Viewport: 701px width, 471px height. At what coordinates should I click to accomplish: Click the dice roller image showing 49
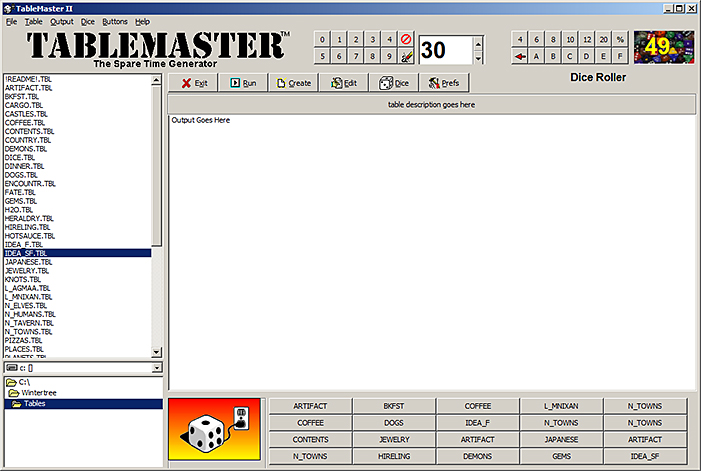pyautogui.click(x=664, y=47)
